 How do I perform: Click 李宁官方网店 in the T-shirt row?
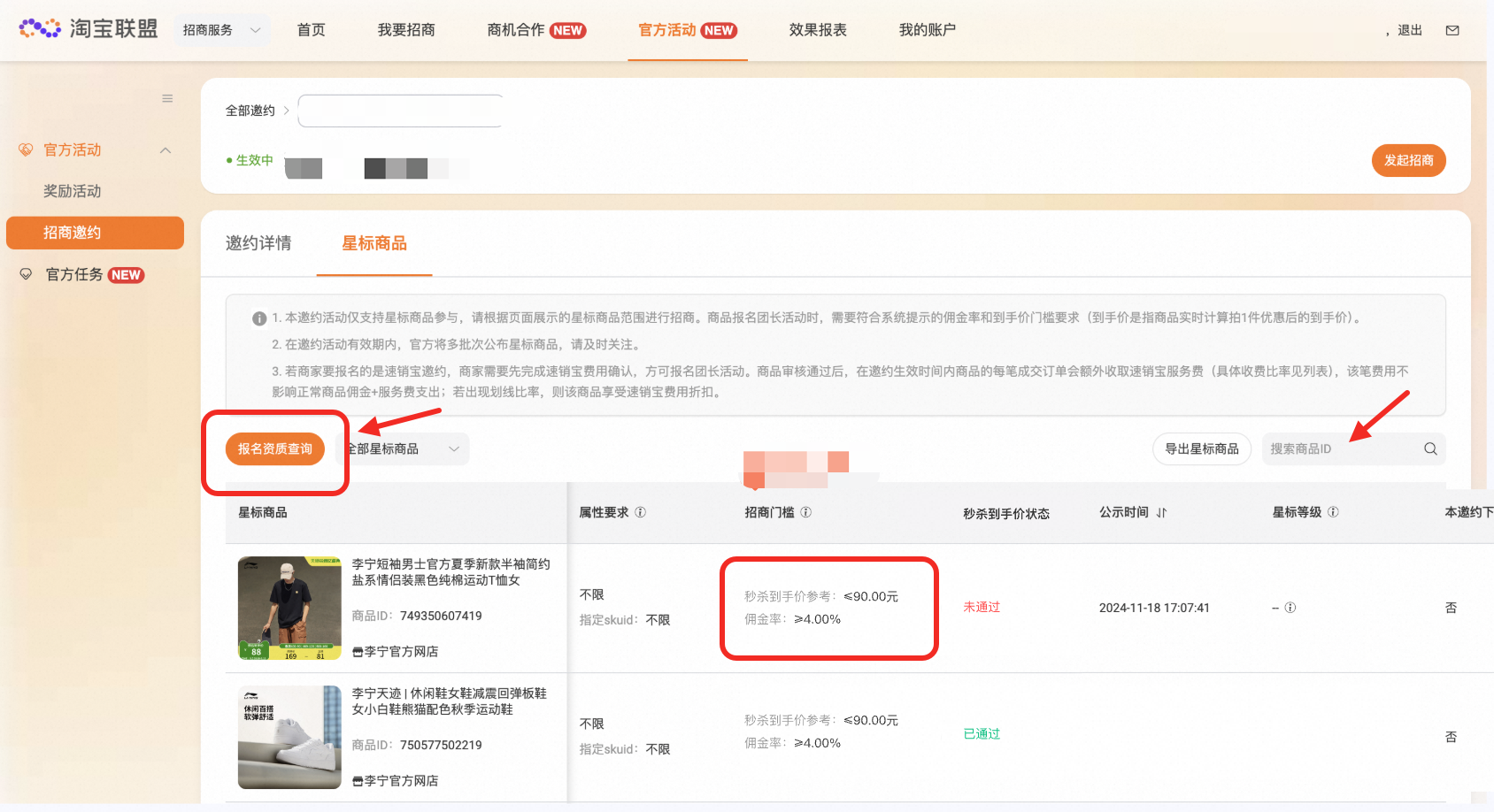tap(401, 652)
